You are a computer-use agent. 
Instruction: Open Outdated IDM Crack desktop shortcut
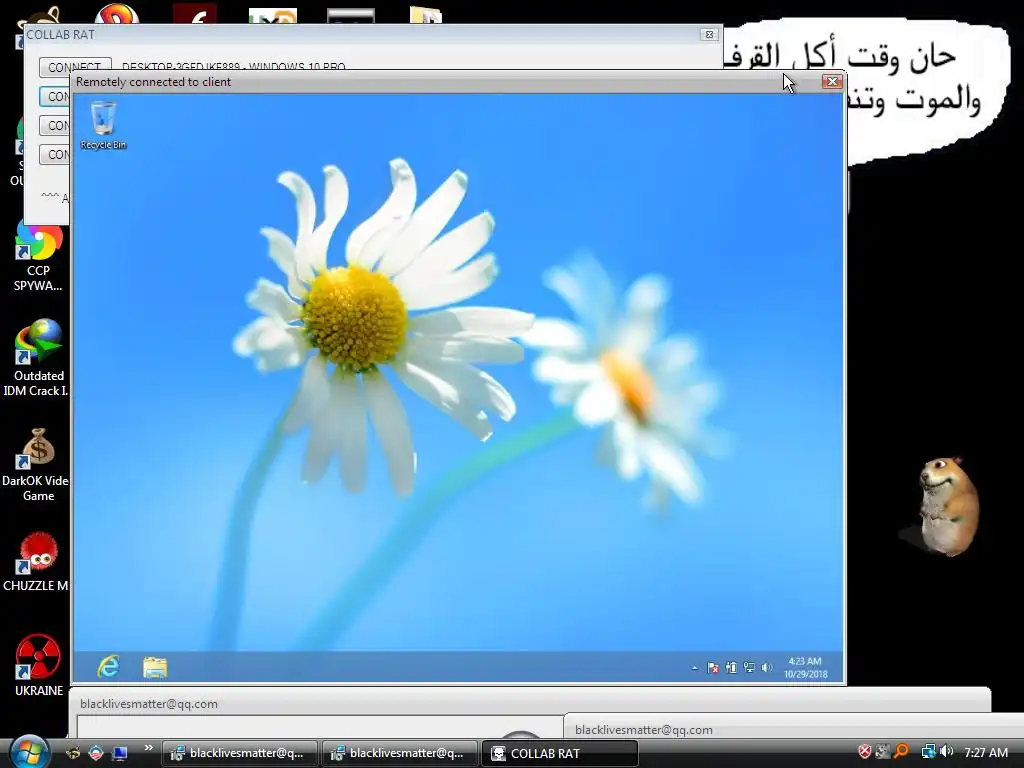click(37, 358)
